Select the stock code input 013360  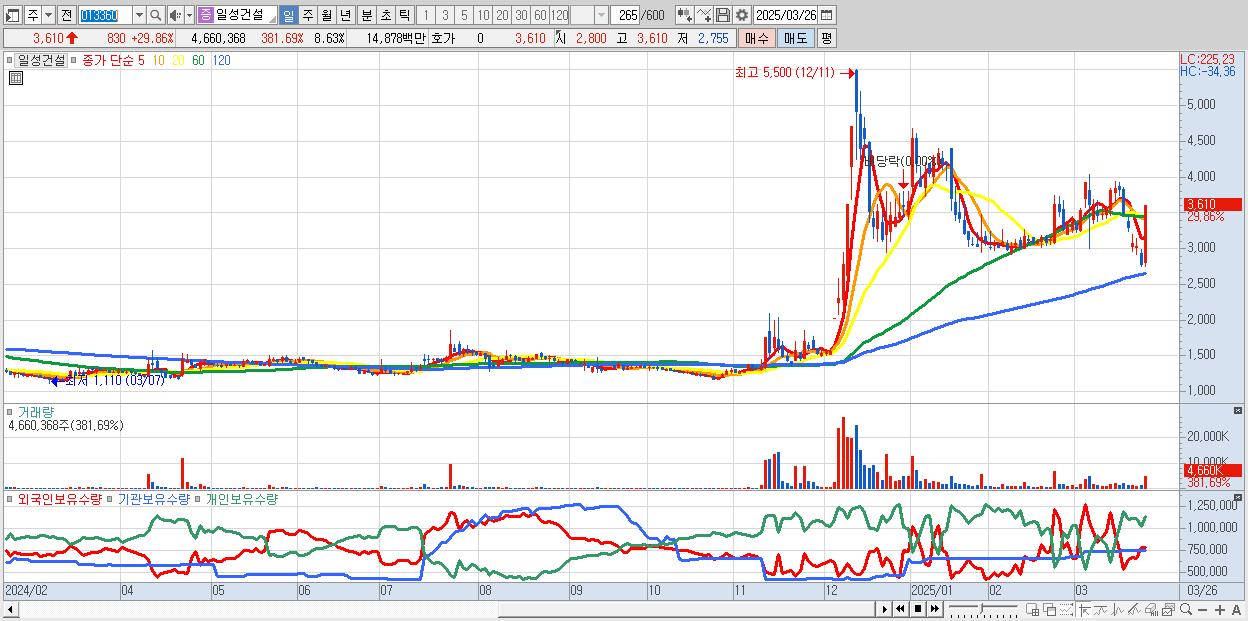105,15
